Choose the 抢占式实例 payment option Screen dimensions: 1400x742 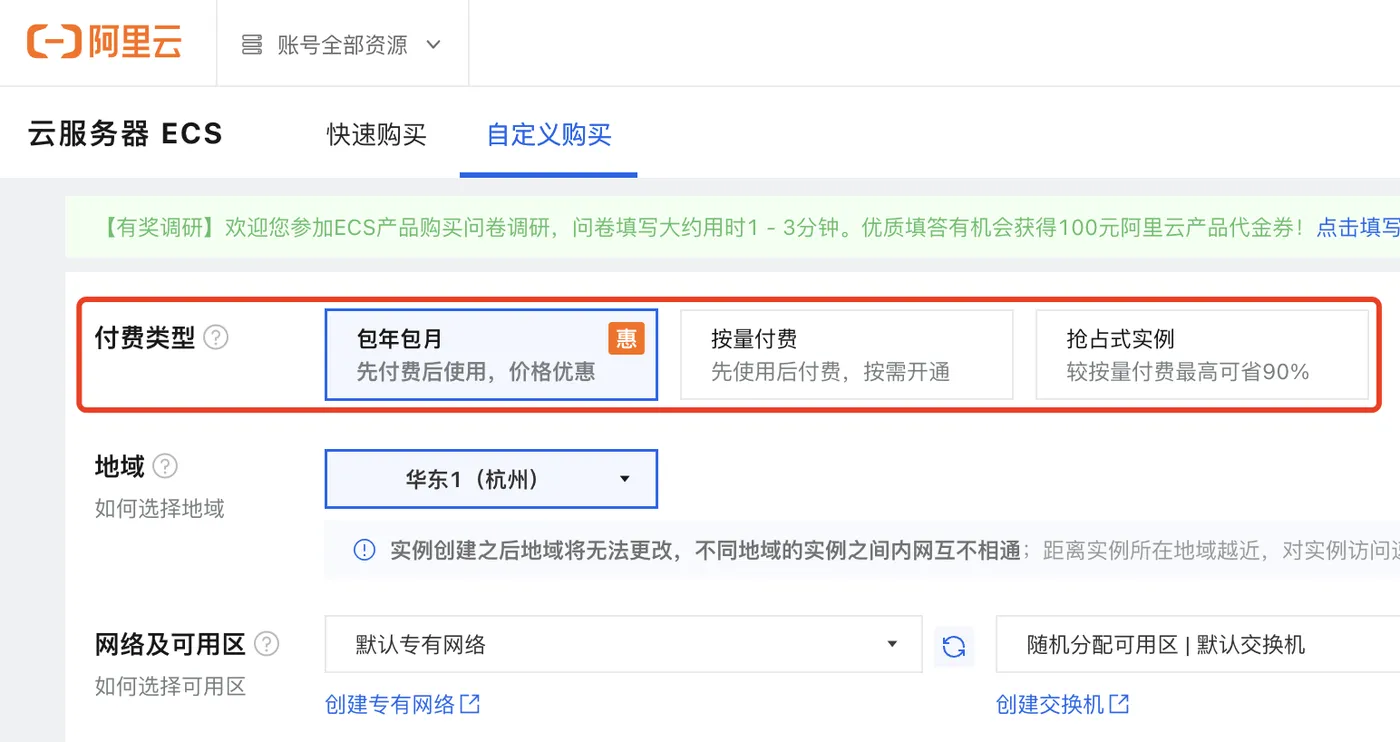tap(1201, 354)
